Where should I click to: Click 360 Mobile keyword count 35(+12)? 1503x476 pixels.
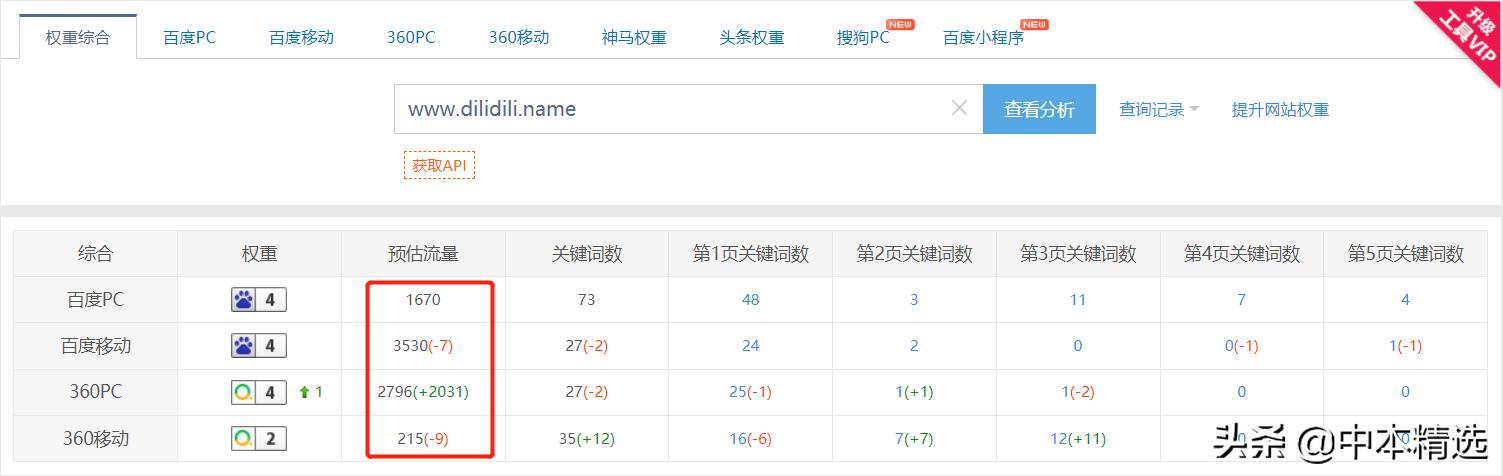click(x=587, y=439)
